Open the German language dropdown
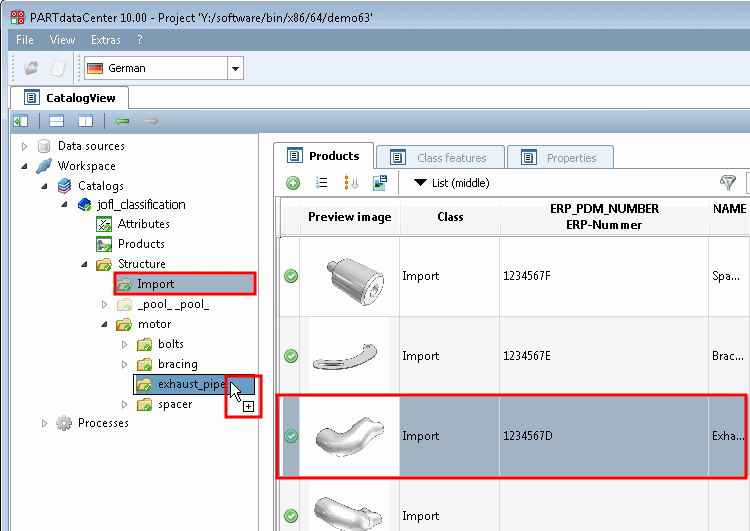This screenshot has width=750, height=531. pyautogui.click(x=235, y=68)
